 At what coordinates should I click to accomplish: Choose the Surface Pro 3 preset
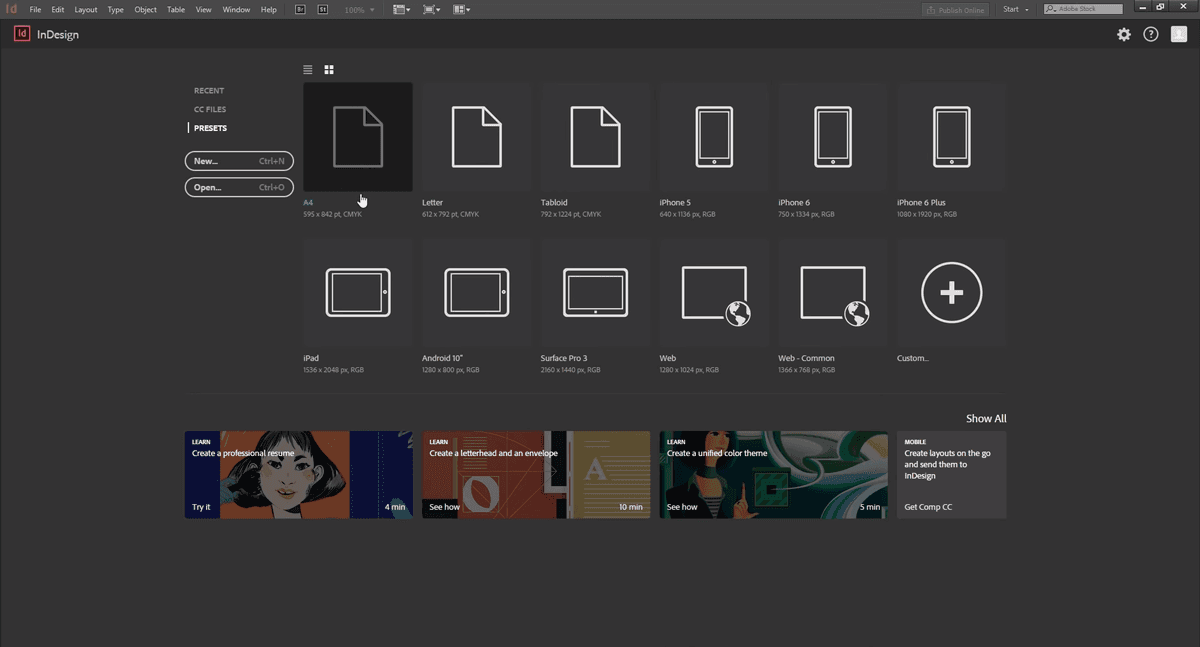[595, 293]
